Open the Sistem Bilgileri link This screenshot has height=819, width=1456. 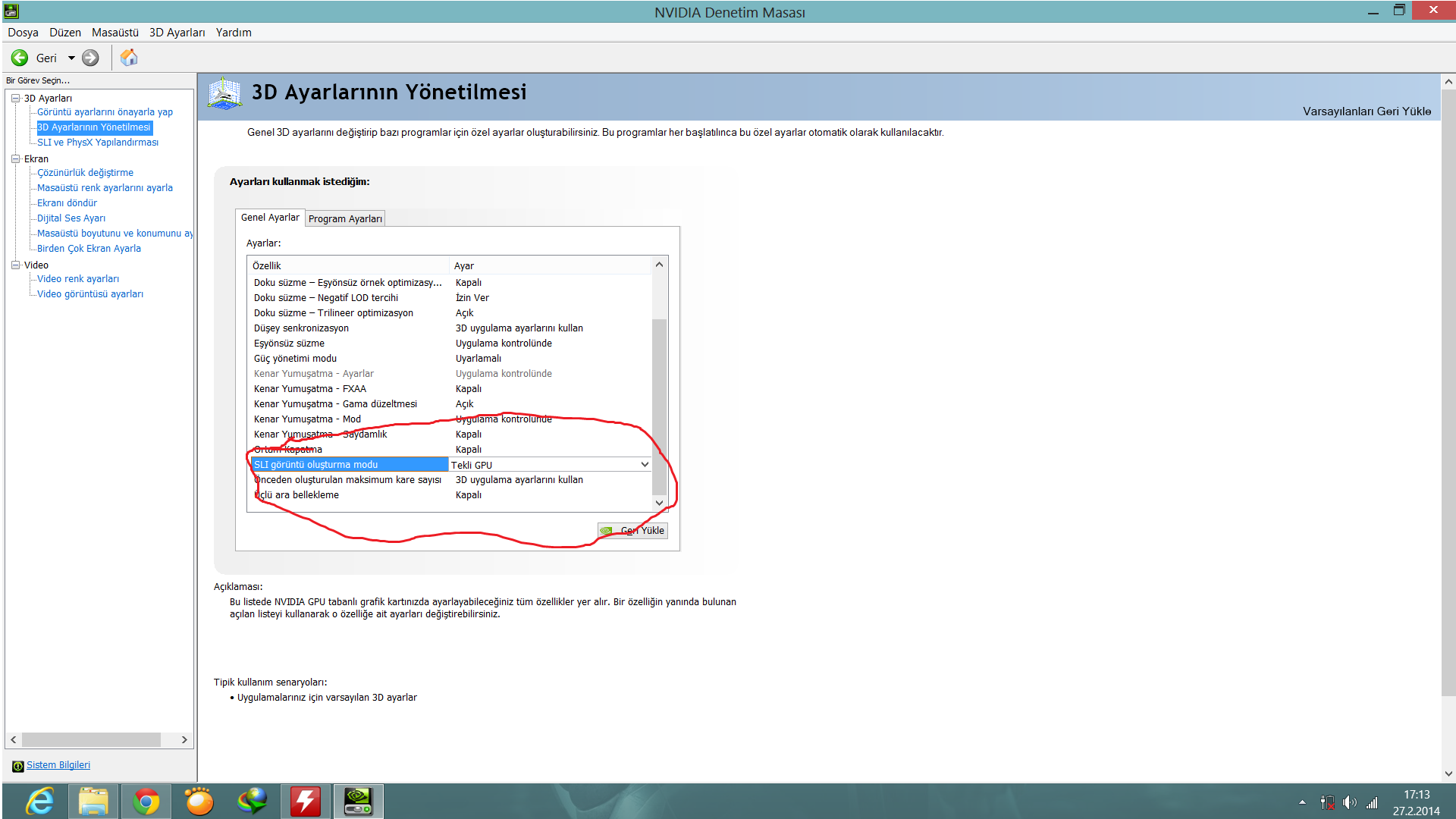coord(58,765)
